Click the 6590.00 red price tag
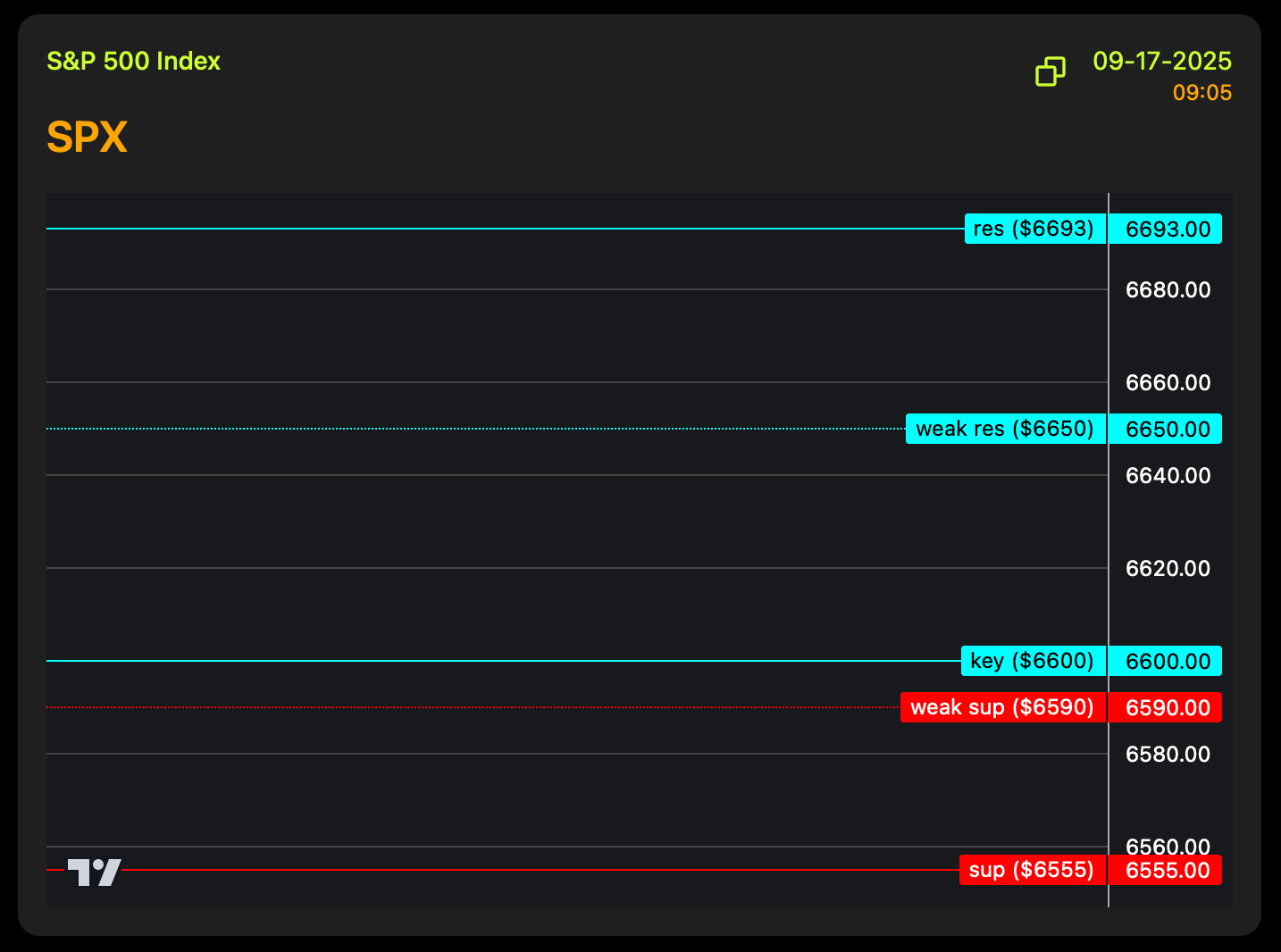 point(1165,707)
